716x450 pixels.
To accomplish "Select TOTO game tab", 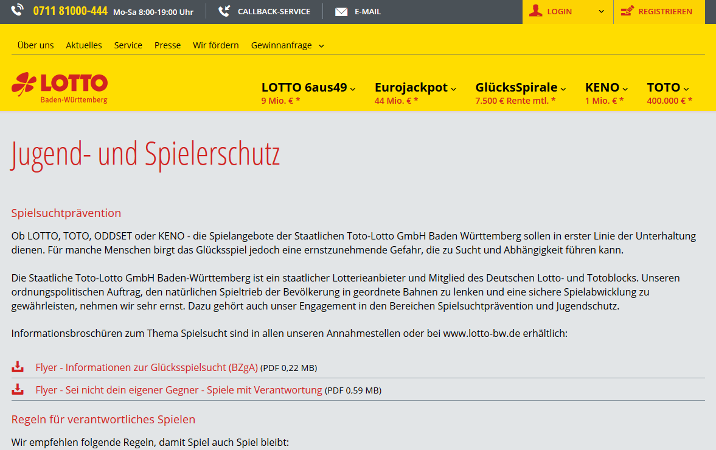I will (x=663, y=87).
